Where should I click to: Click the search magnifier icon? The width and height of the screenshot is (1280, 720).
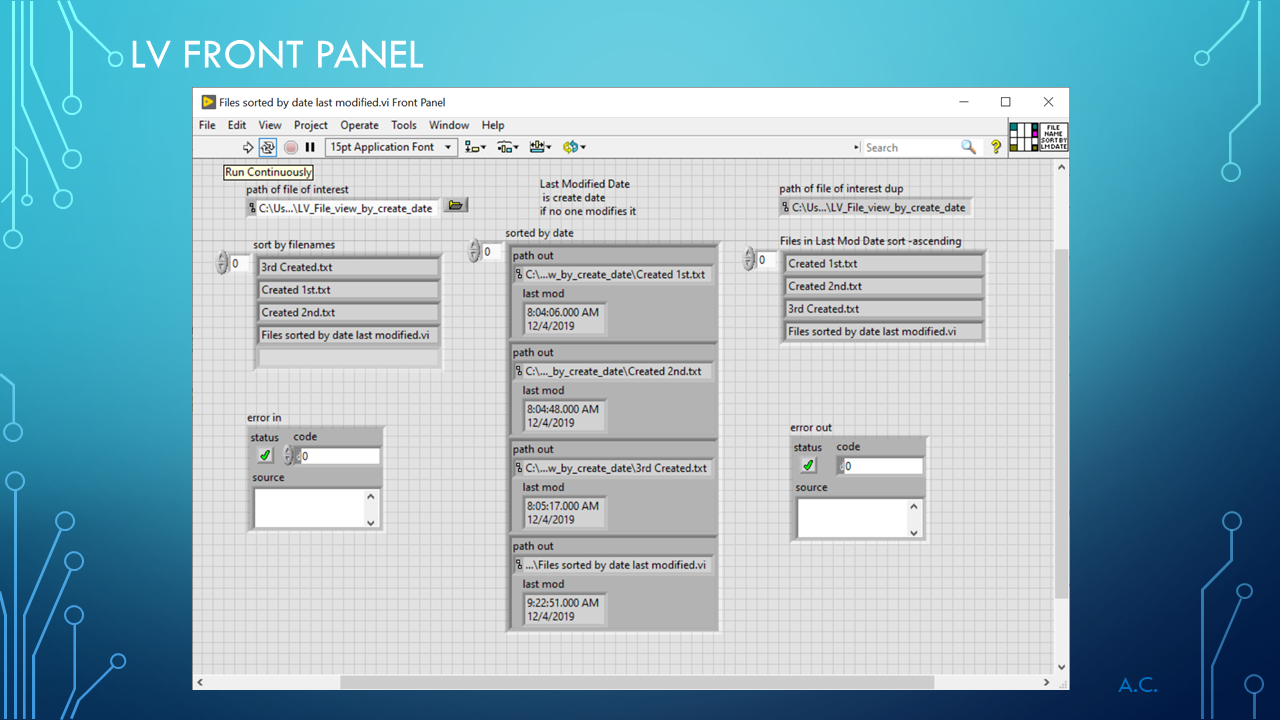(968, 147)
